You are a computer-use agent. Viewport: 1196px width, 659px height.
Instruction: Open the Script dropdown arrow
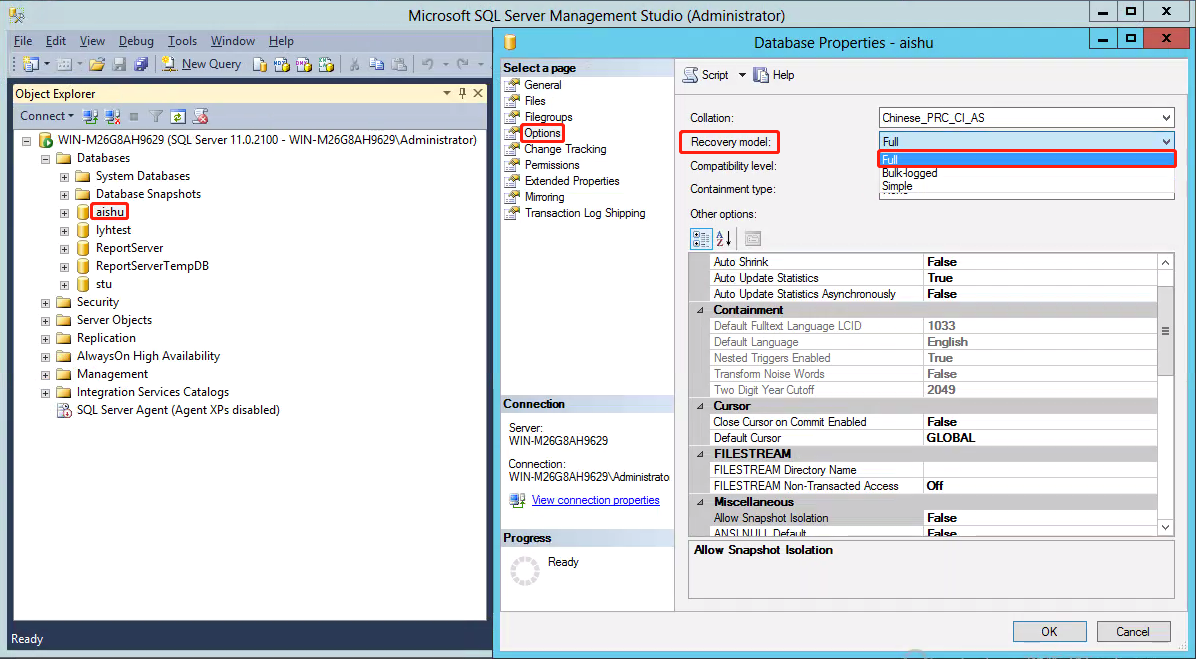coord(742,75)
